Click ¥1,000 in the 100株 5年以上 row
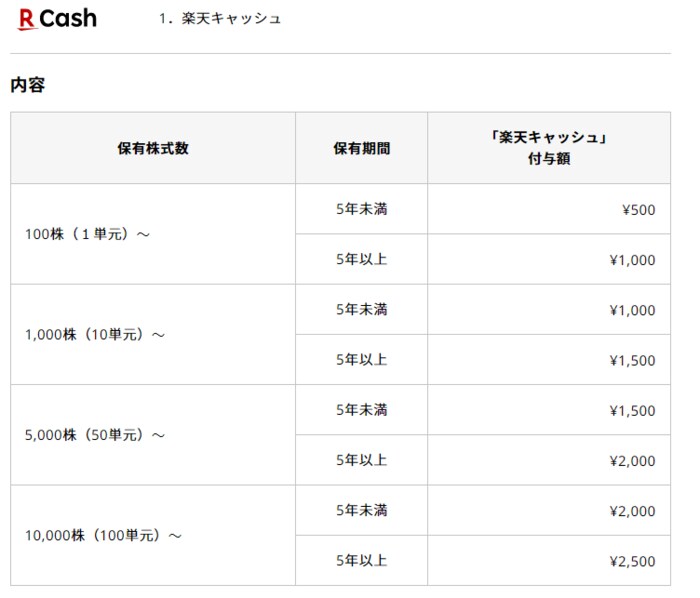This screenshot has width=700, height=598. (632, 260)
